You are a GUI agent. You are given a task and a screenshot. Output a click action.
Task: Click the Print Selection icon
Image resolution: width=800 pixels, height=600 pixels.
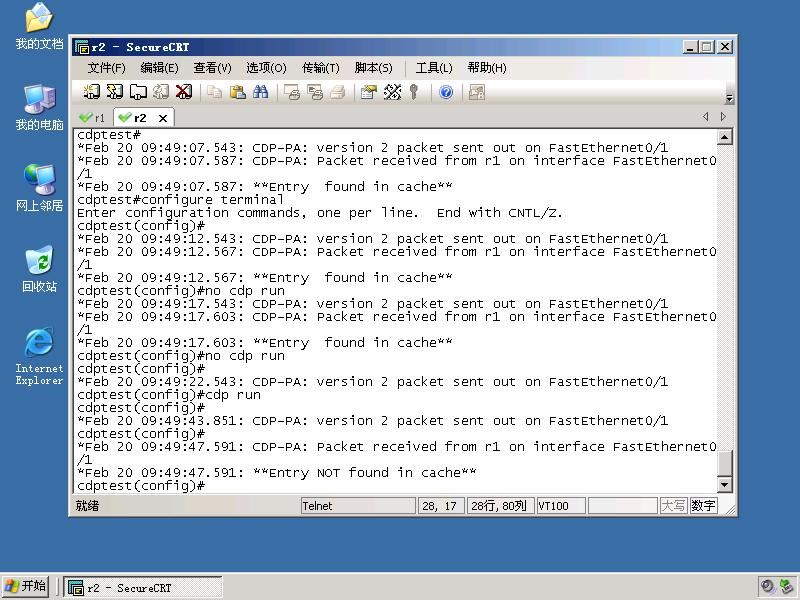tap(315, 92)
